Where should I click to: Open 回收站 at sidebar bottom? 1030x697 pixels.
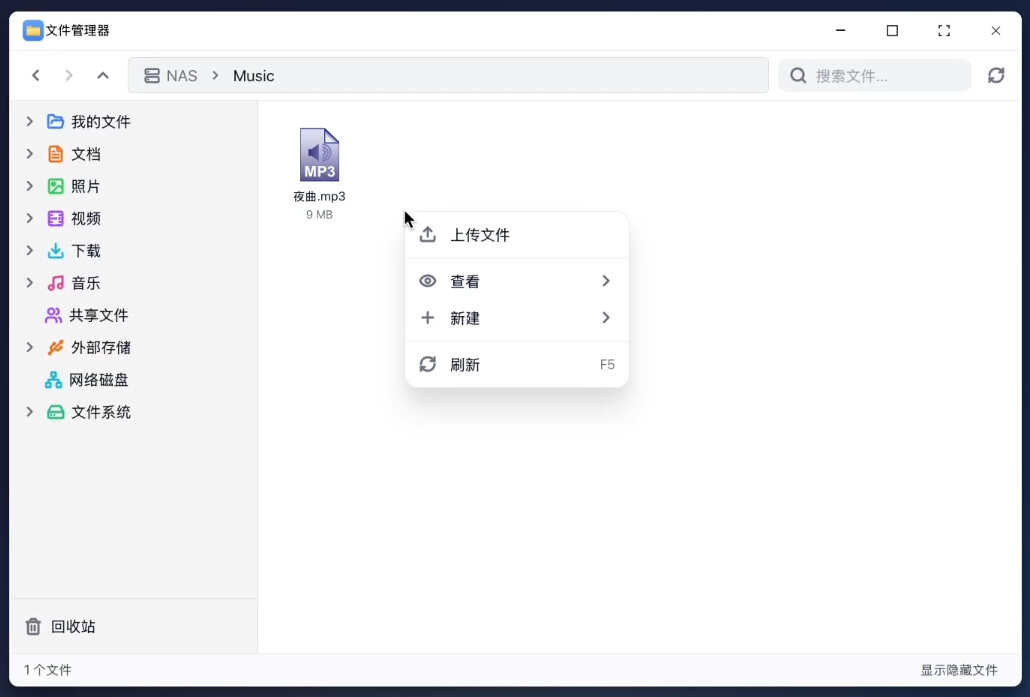point(73,626)
